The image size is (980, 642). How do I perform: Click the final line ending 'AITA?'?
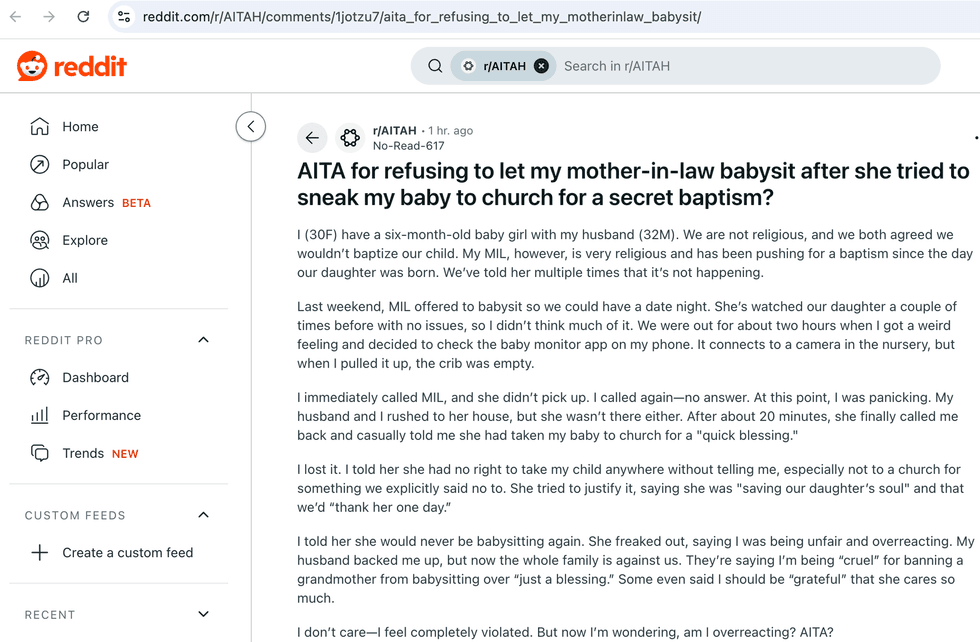565,632
